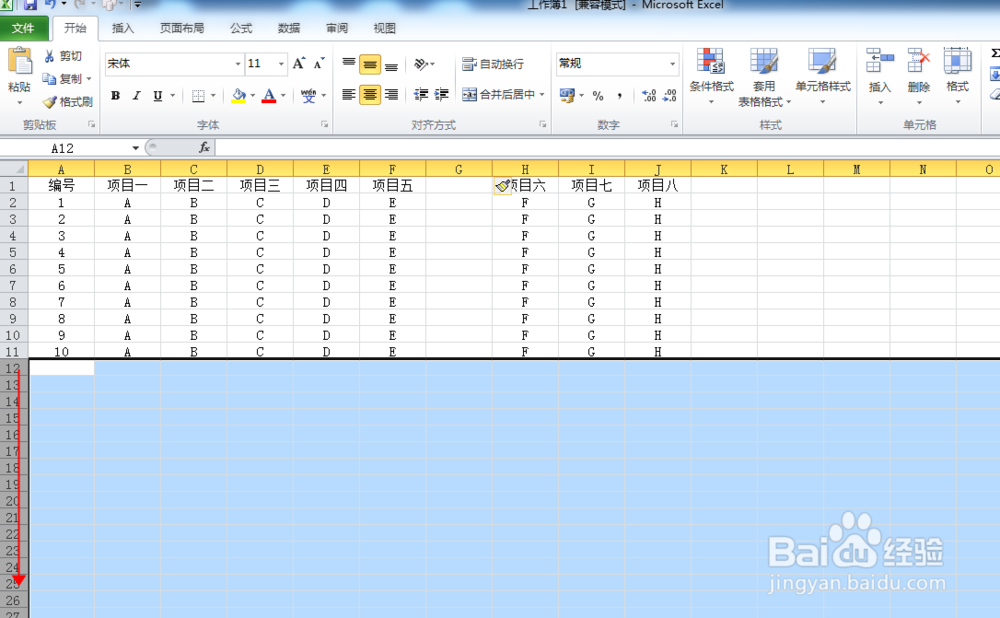Select the cell containing 编号

[x=61, y=186]
